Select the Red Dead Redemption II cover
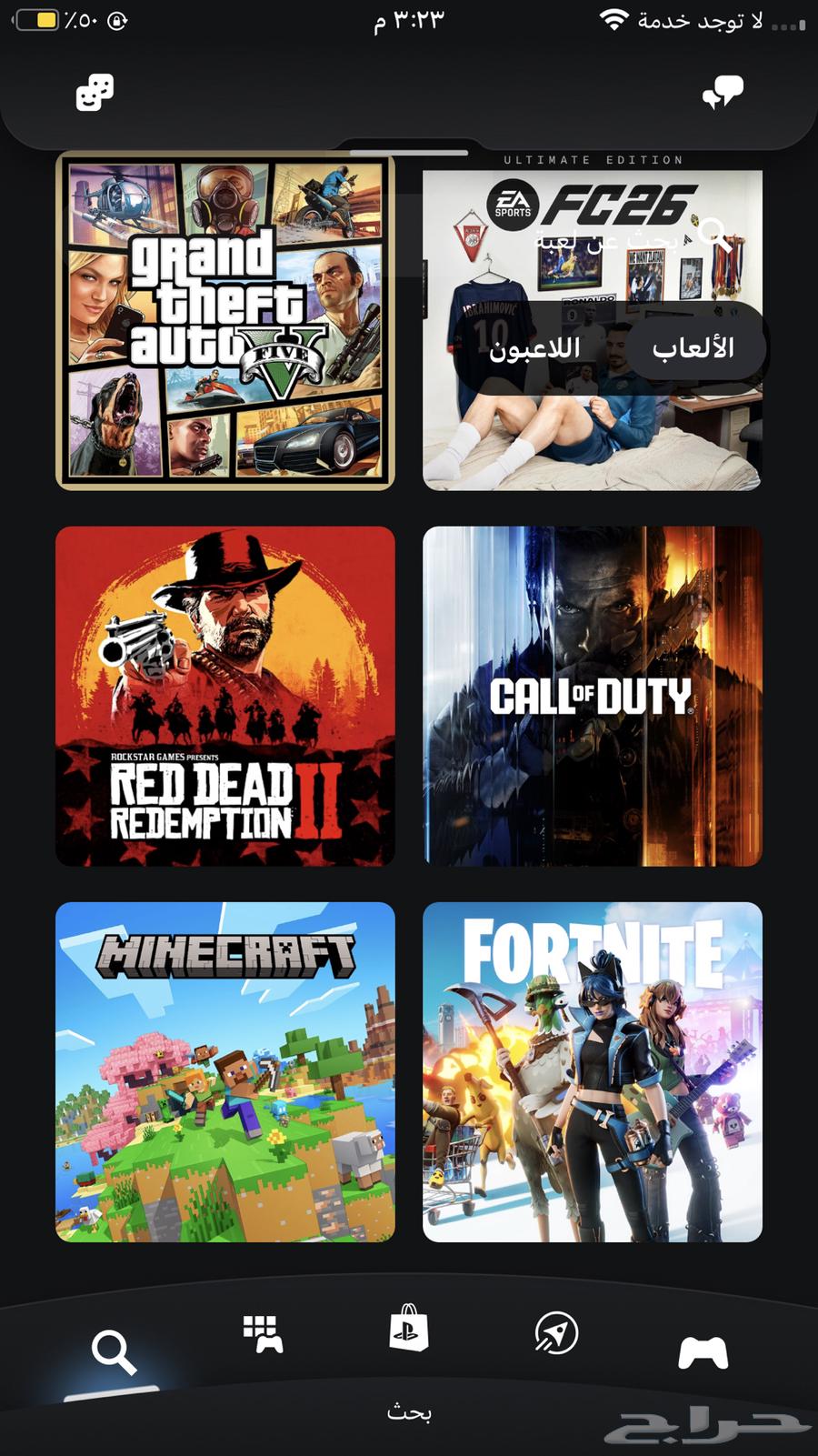The width and height of the screenshot is (818, 1456). pyautogui.click(x=225, y=697)
